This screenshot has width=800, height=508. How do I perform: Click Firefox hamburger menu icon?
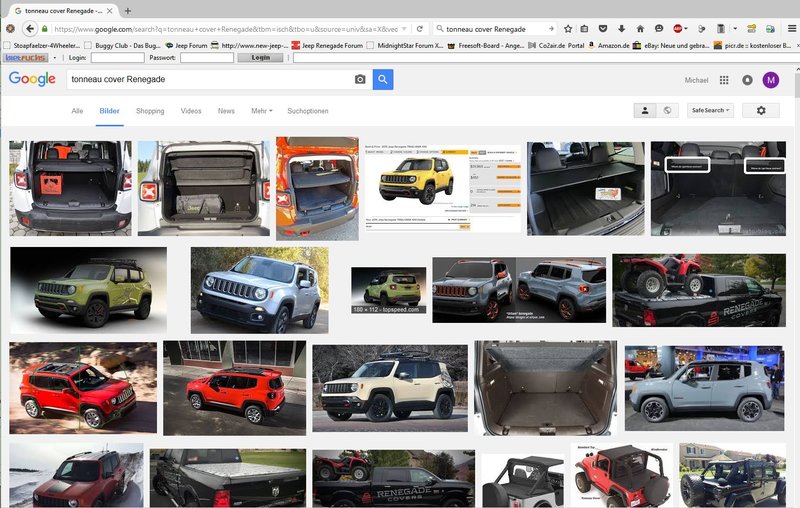[787, 29]
